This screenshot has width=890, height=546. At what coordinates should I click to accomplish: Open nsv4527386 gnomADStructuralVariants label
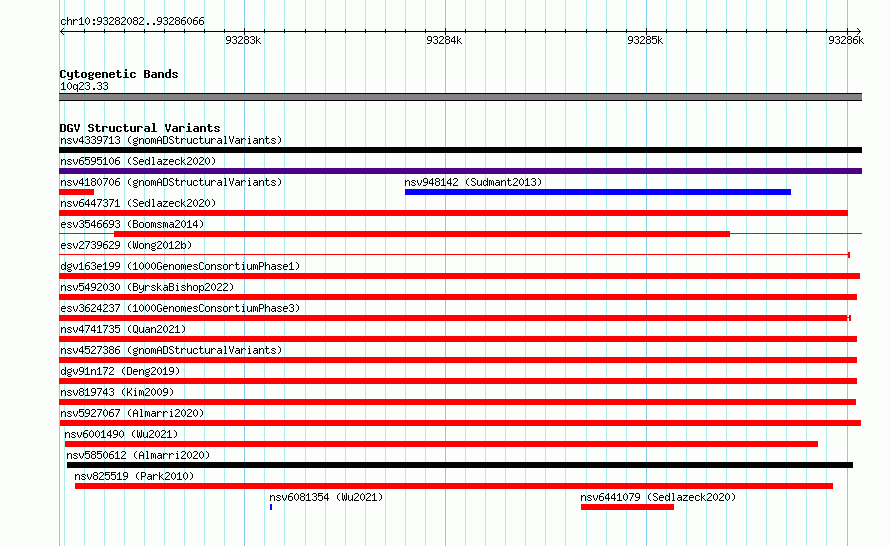(171, 350)
